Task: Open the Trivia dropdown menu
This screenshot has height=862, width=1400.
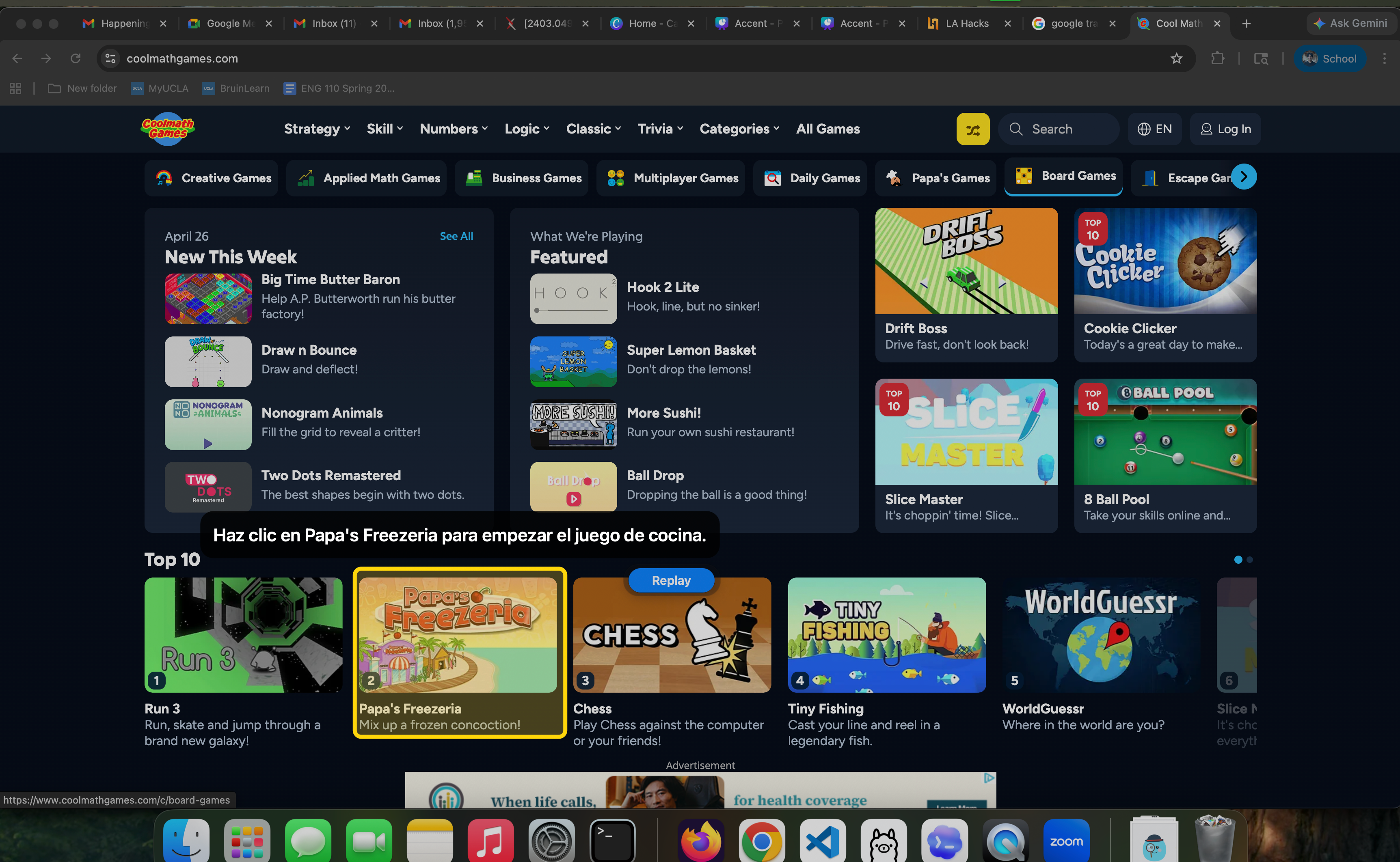Action: [660, 129]
